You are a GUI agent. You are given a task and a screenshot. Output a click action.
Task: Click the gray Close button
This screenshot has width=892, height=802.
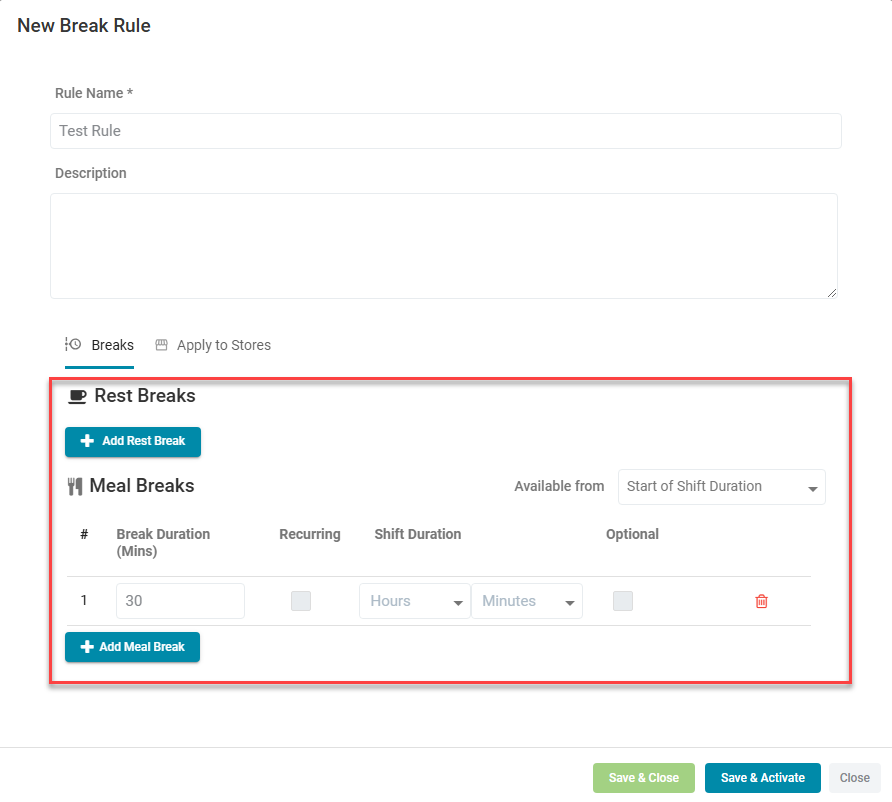coord(854,778)
